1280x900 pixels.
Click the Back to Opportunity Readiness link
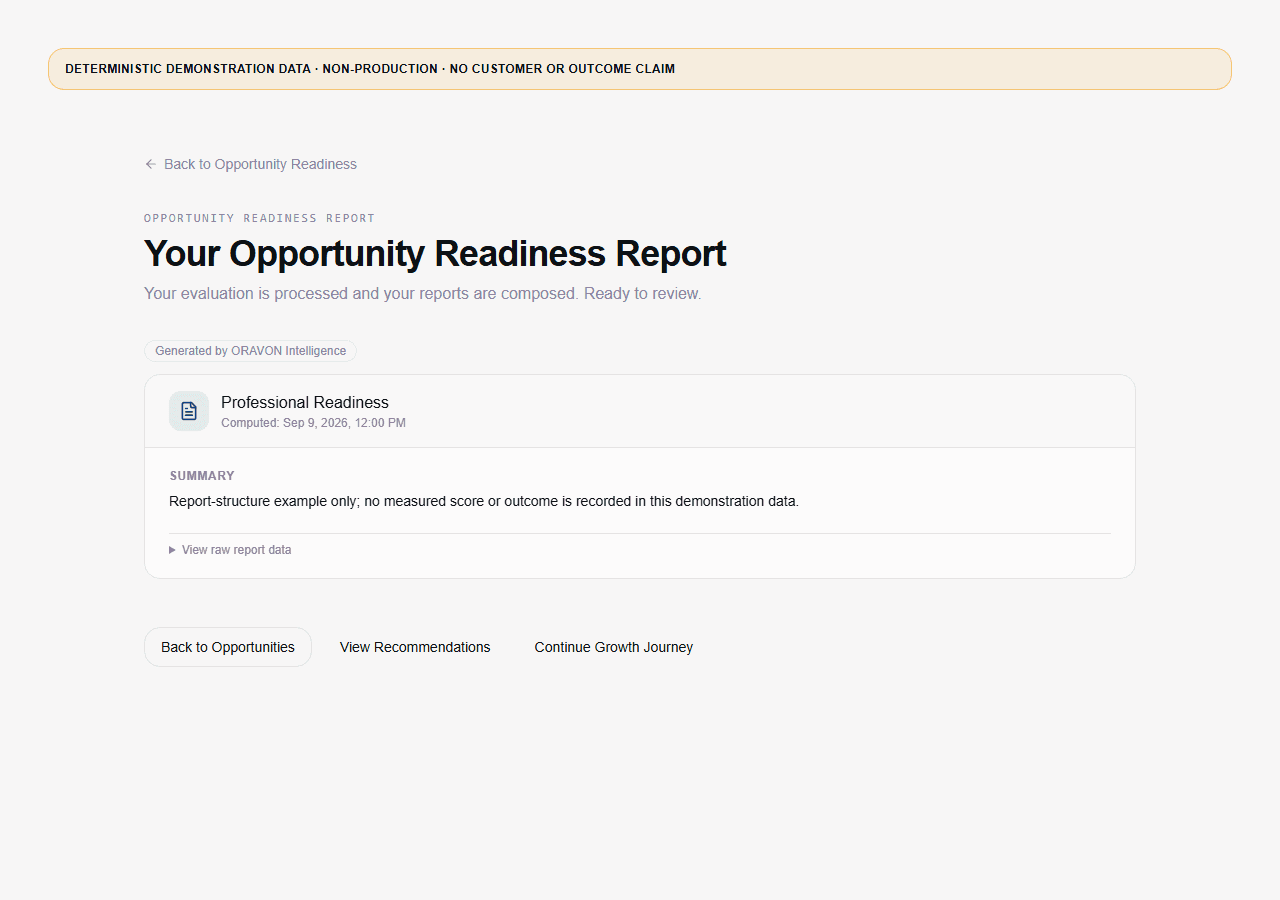(250, 164)
